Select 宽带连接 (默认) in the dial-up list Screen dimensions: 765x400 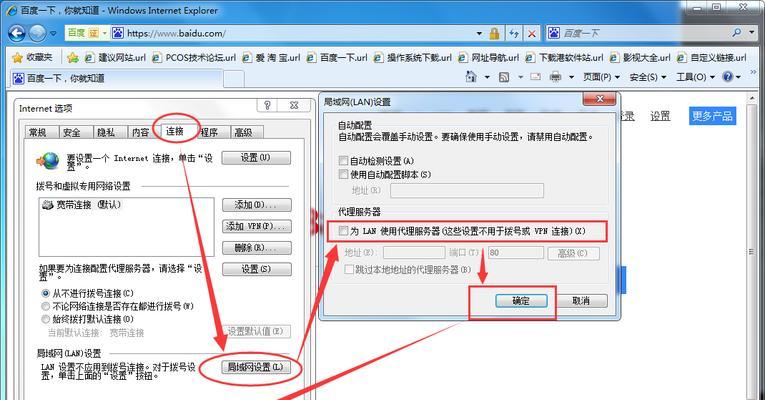[82, 205]
